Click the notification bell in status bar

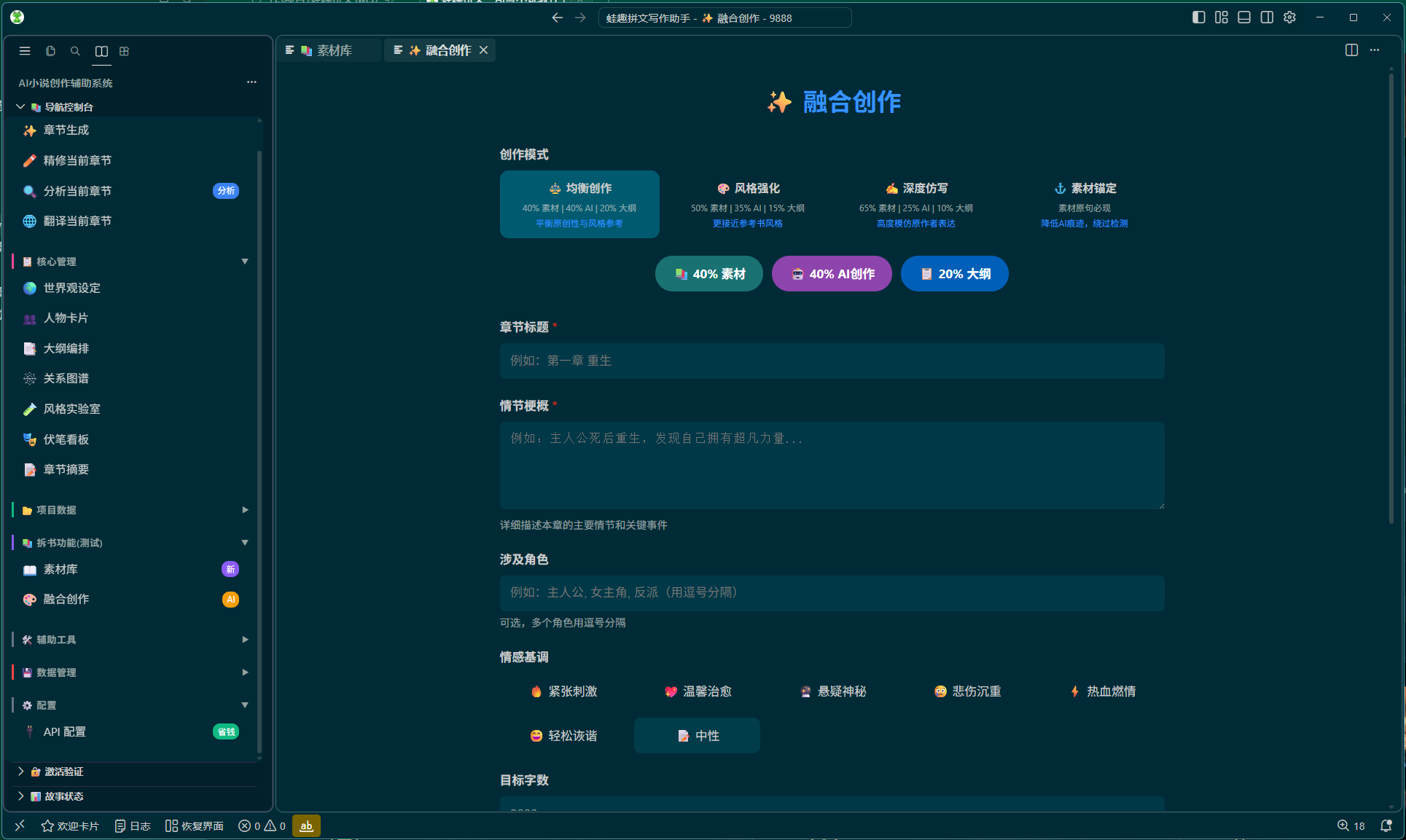pos(1386,825)
